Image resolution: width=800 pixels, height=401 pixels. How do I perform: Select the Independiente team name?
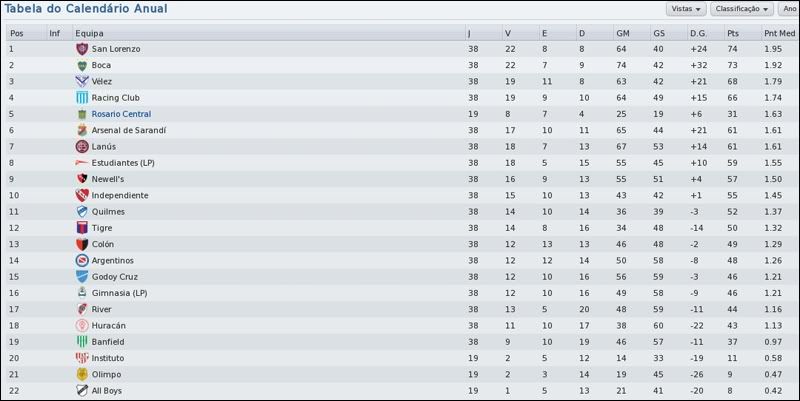pyautogui.click(x=119, y=195)
